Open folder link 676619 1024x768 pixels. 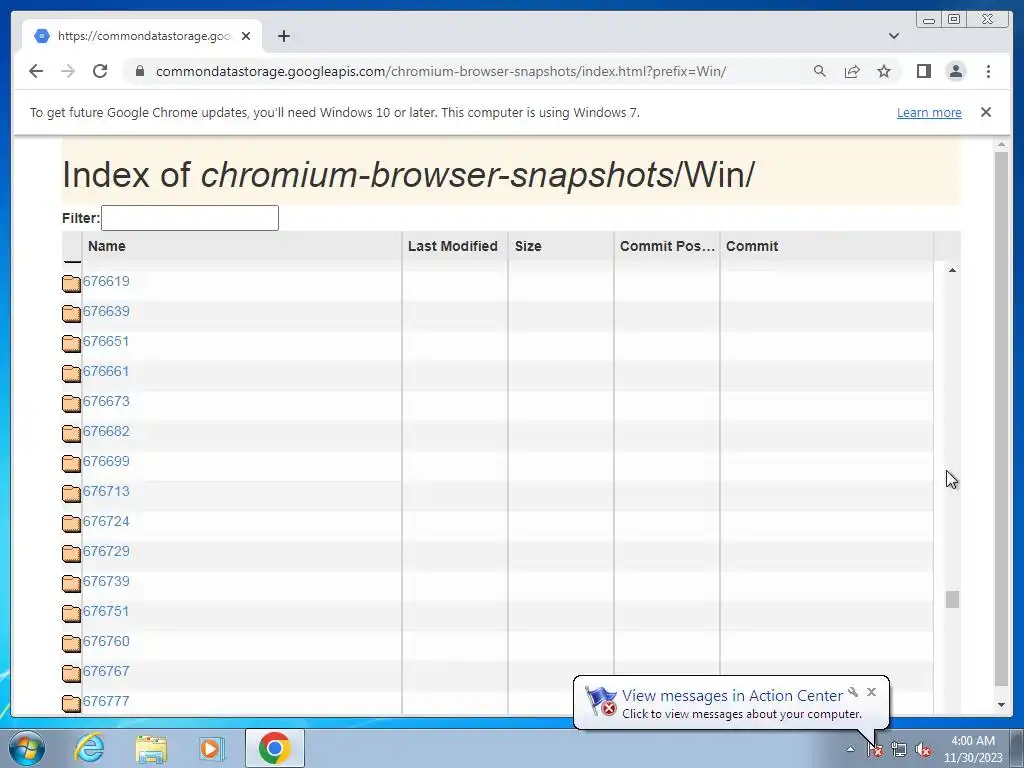tap(106, 281)
